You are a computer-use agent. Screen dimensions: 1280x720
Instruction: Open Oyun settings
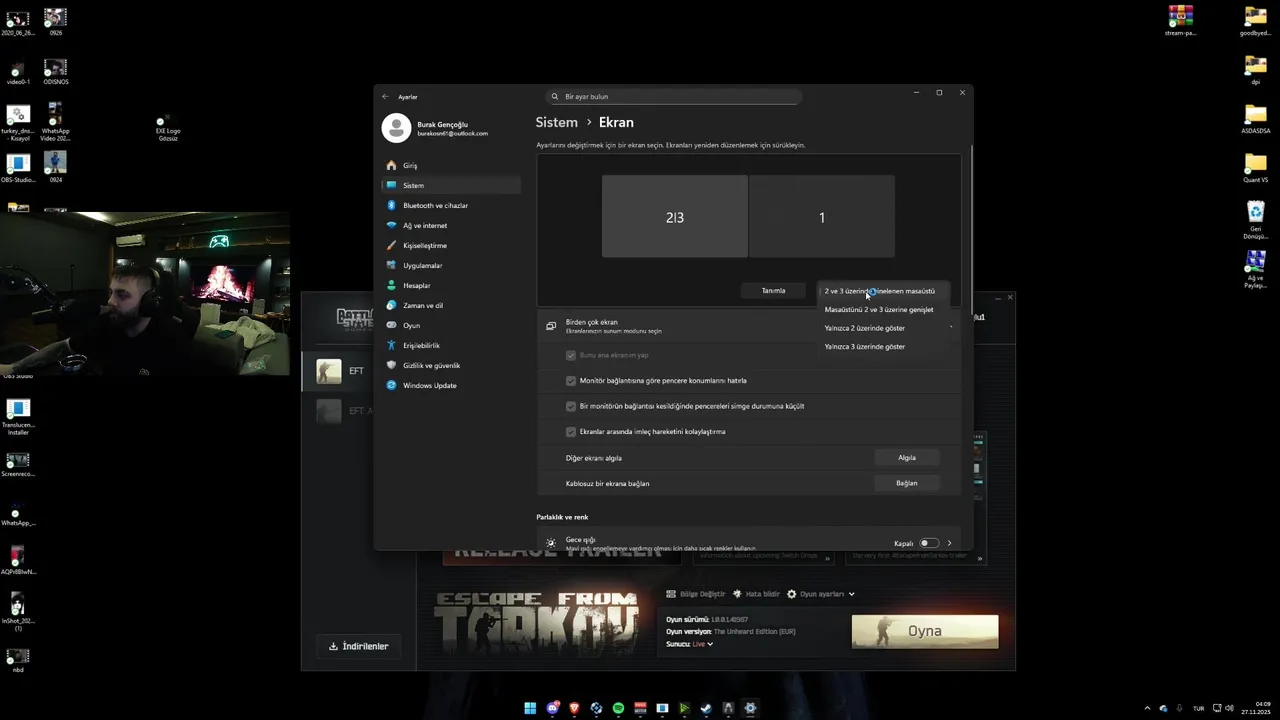(x=450, y=325)
